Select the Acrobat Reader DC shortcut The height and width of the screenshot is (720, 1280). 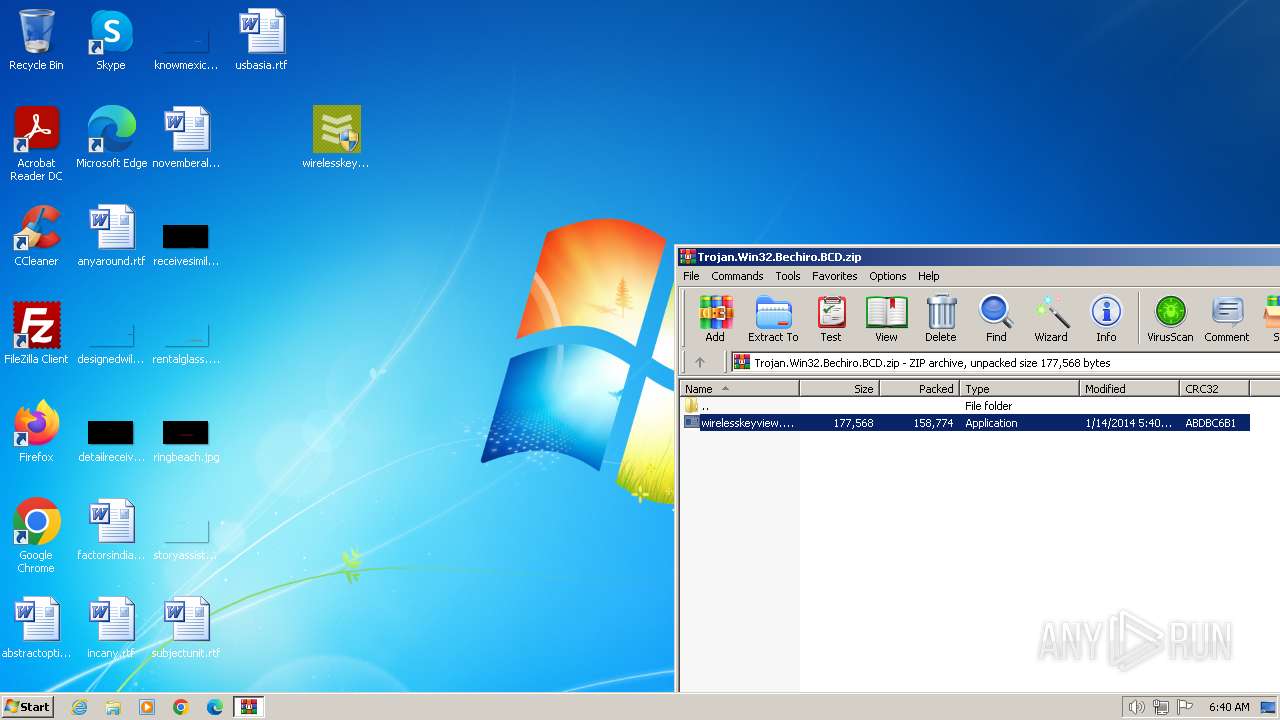(x=36, y=144)
